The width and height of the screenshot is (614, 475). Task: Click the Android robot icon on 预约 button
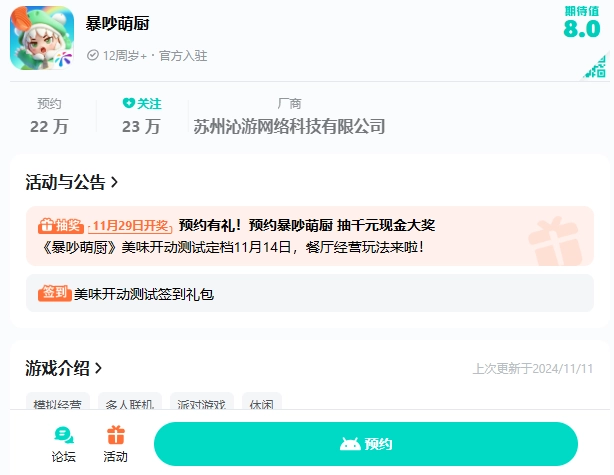(x=349, y=444)
